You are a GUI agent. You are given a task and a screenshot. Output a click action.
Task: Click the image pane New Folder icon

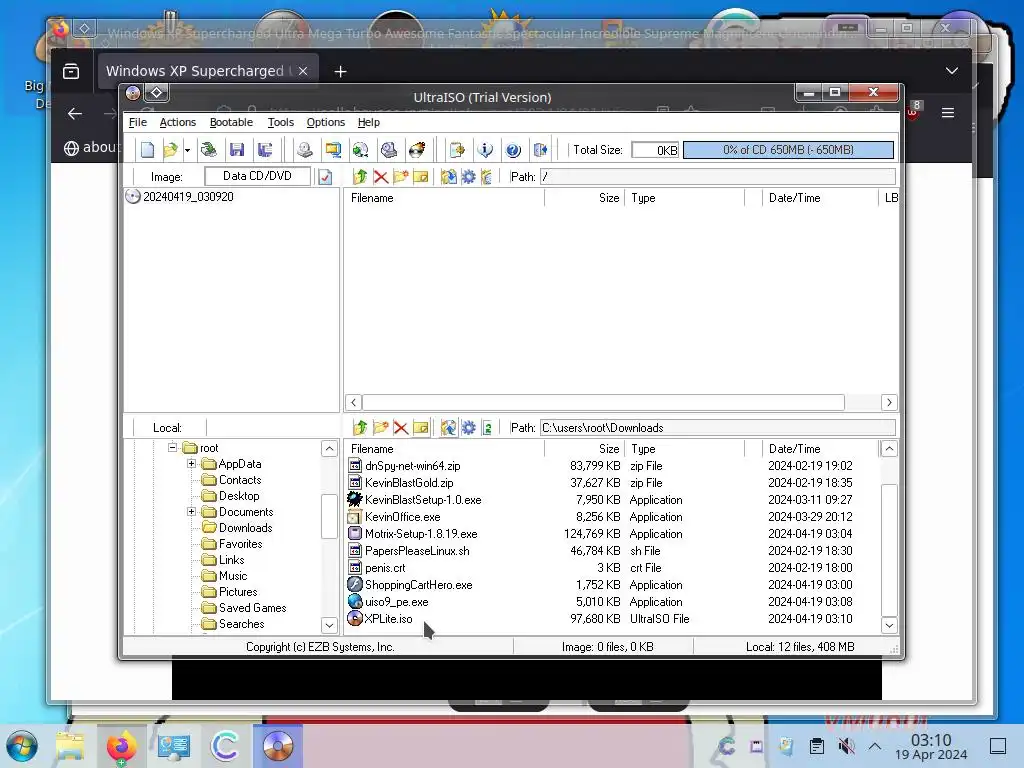[x=401, y=177]
